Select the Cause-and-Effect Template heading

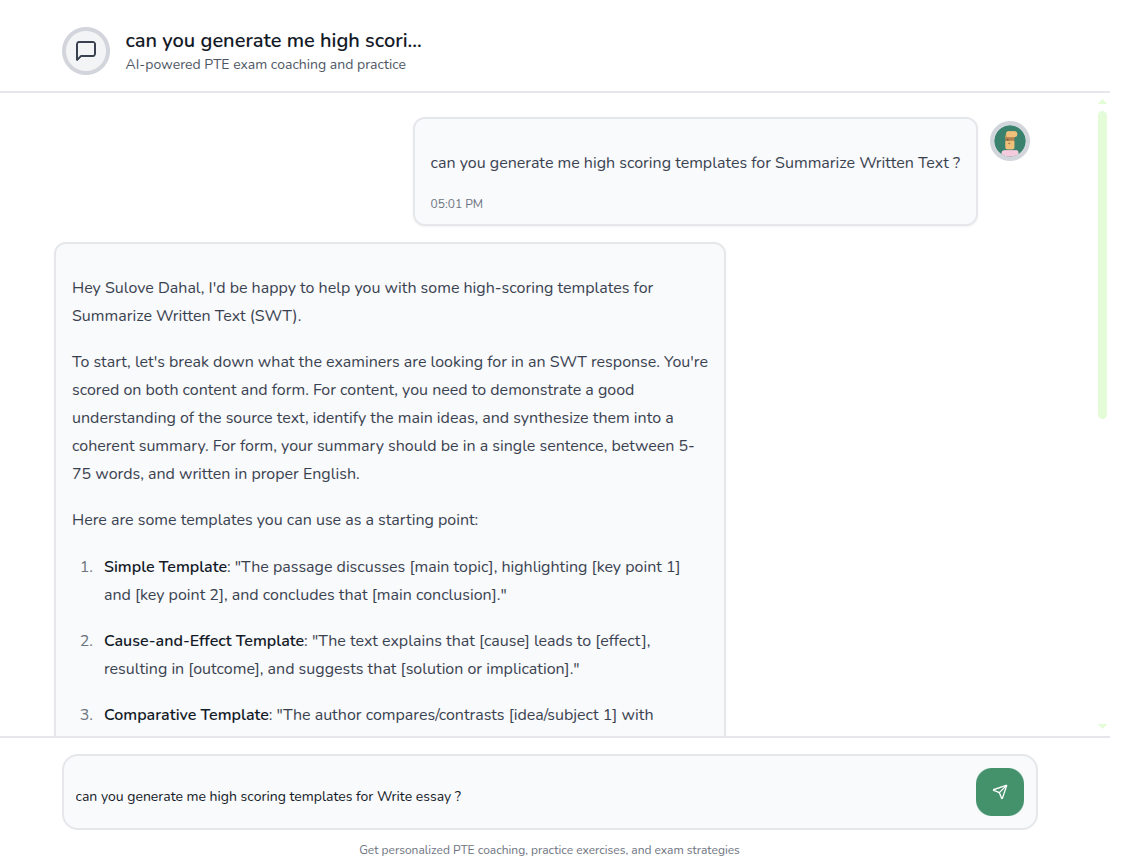(x=203, y=641)
